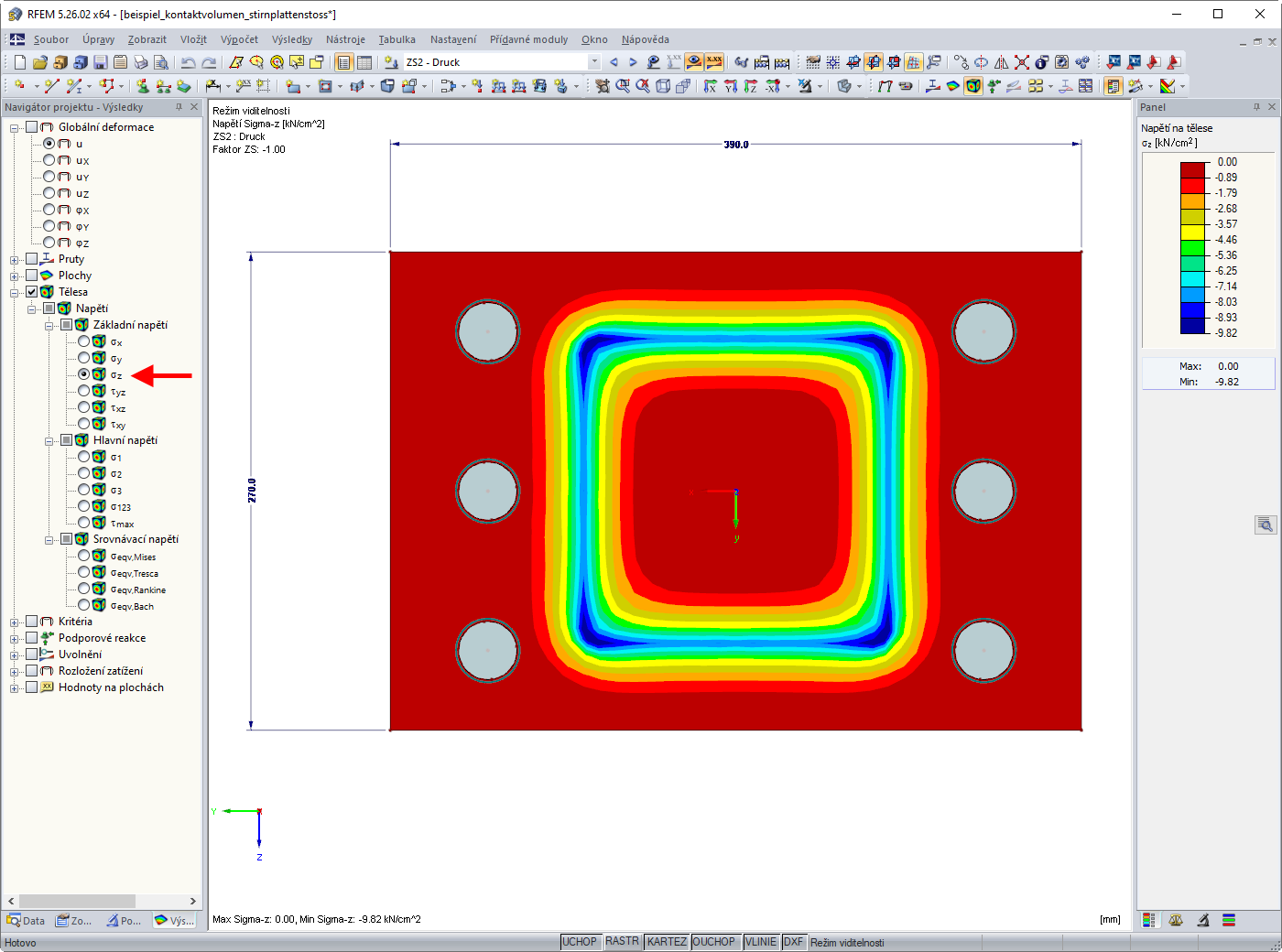Show view in Z direction
Image resolution: width=1282 pixels, height=952 pixels.
point(751,86)
